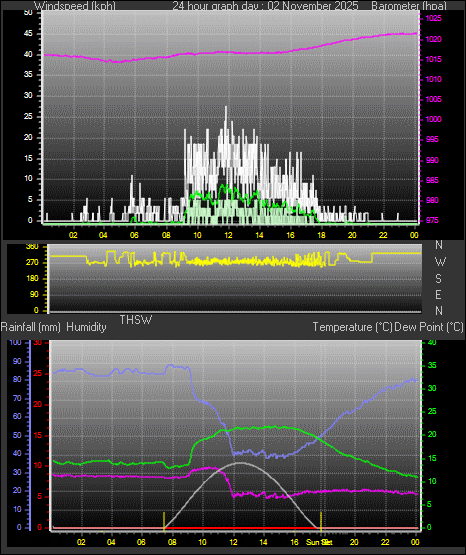Select the 975 barometer scale label
Image resolution: width=466 pixels, height=555 pixels.
point(433,220)
